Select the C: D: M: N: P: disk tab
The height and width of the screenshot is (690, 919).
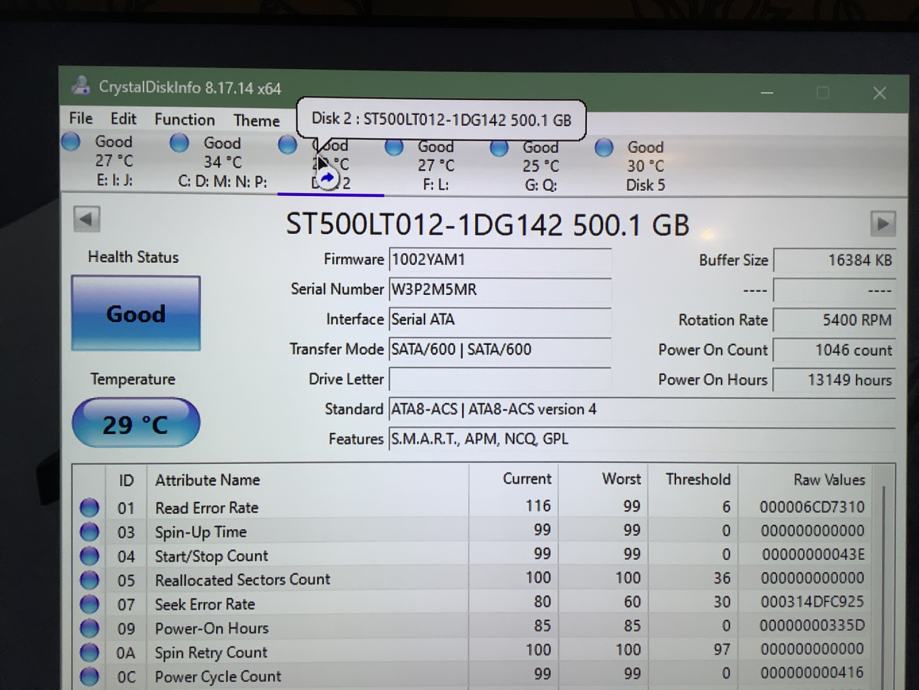click(222, 162)
